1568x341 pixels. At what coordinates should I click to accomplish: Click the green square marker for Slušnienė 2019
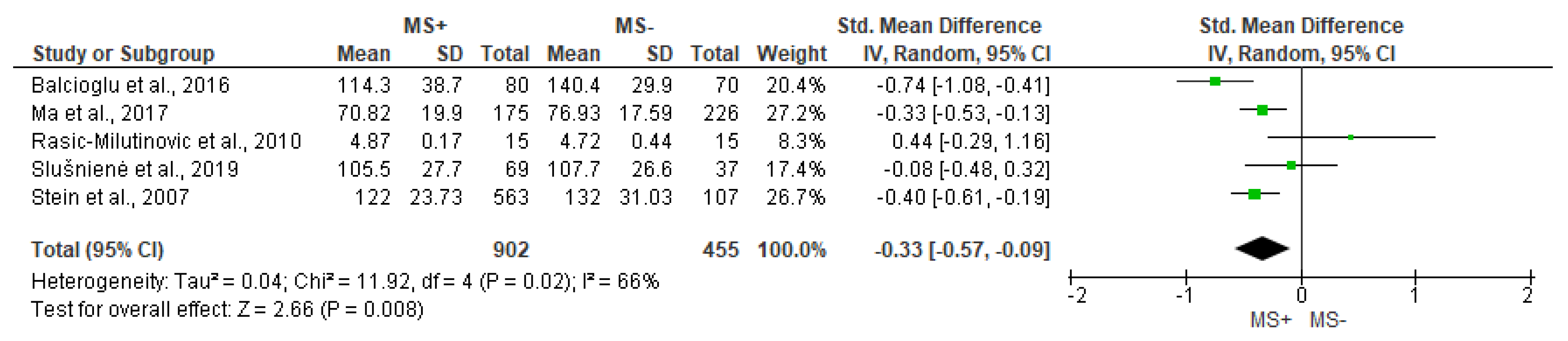pos(1291,165)
